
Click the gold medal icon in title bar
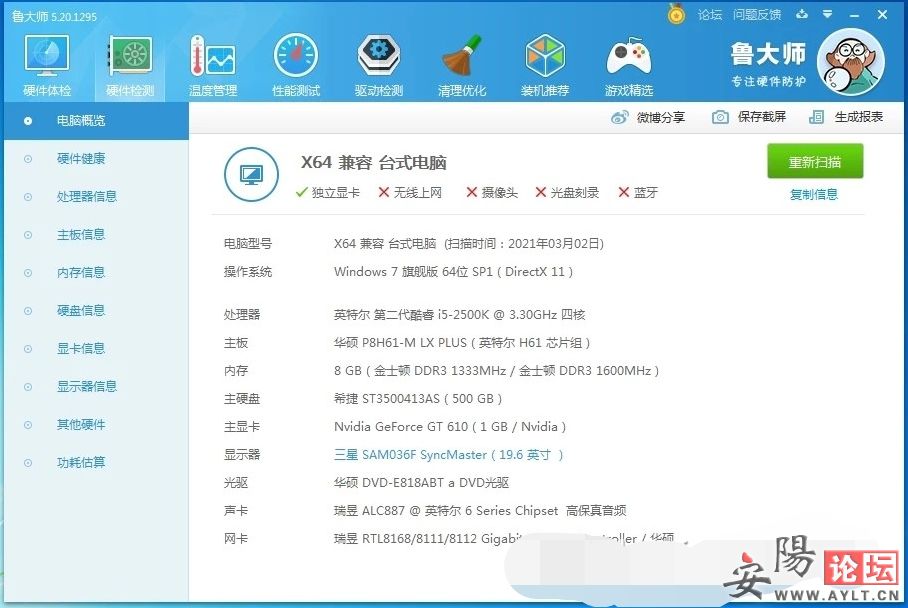tap(676, 13)
